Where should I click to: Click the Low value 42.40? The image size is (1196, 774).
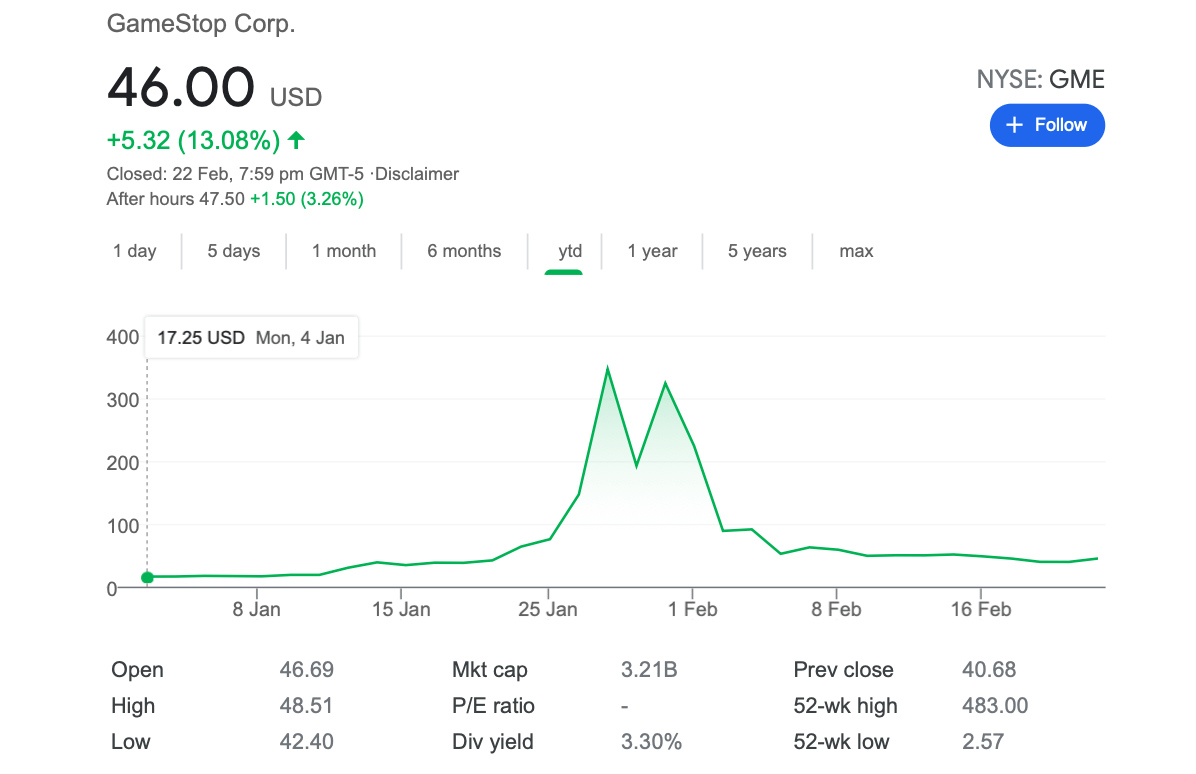(307, 741)
